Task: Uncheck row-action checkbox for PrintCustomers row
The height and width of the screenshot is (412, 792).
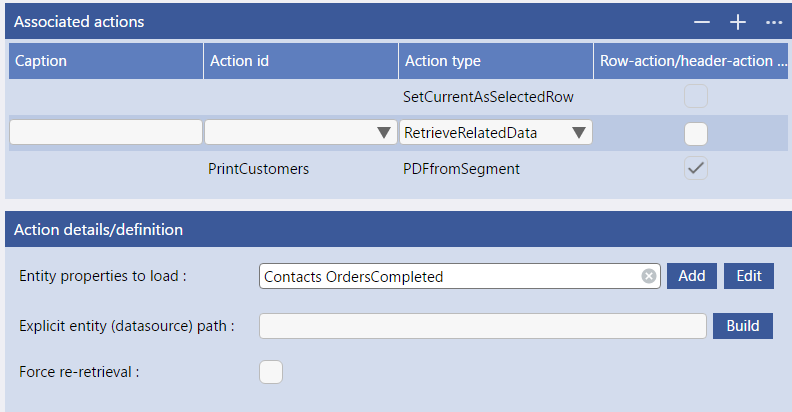Action: coord(696,168)
